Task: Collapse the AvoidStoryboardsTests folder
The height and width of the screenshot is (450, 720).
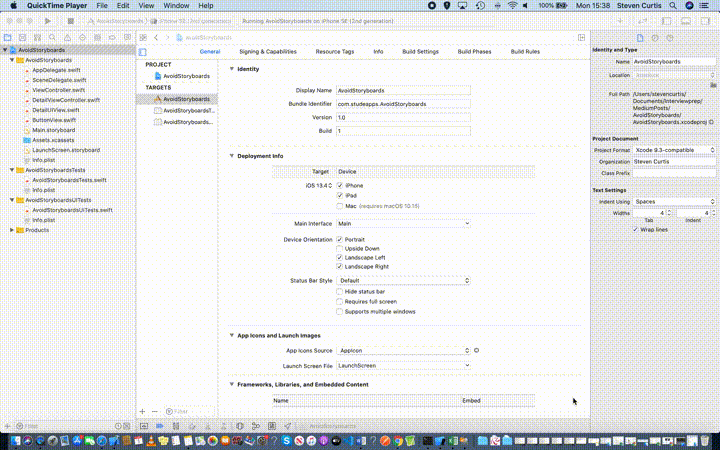Action: click(12, 170)
